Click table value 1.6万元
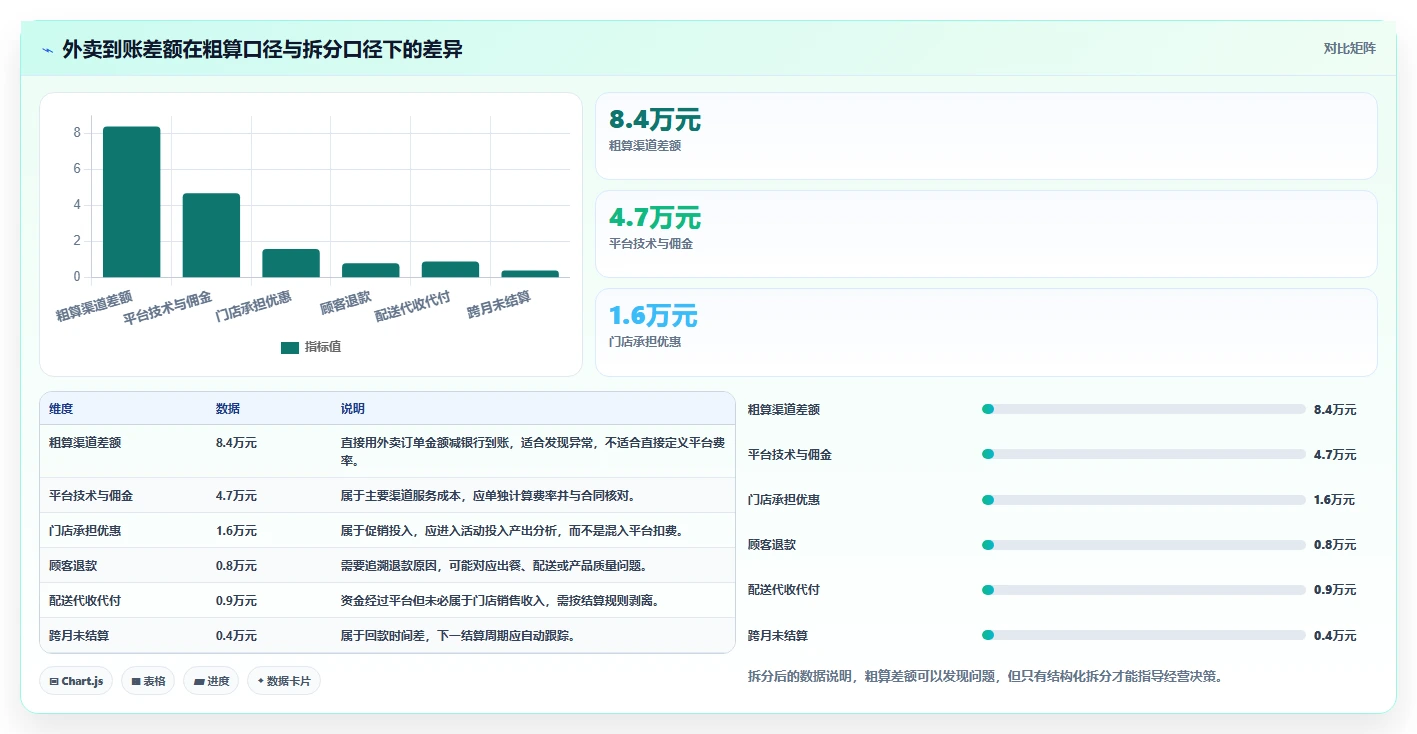 tap(236, 530)
